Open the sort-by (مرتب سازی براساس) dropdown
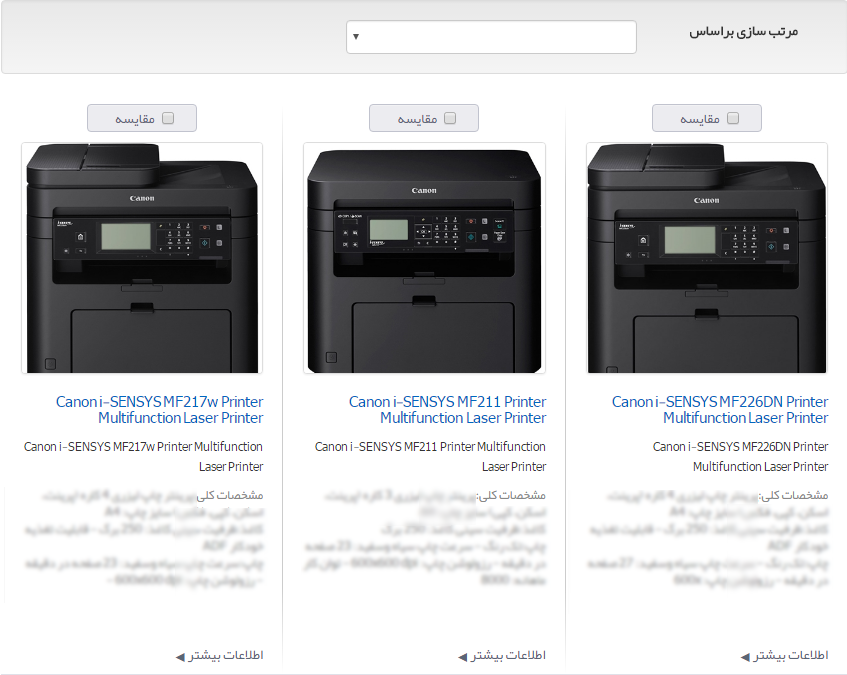 click(x=491, y=37)
